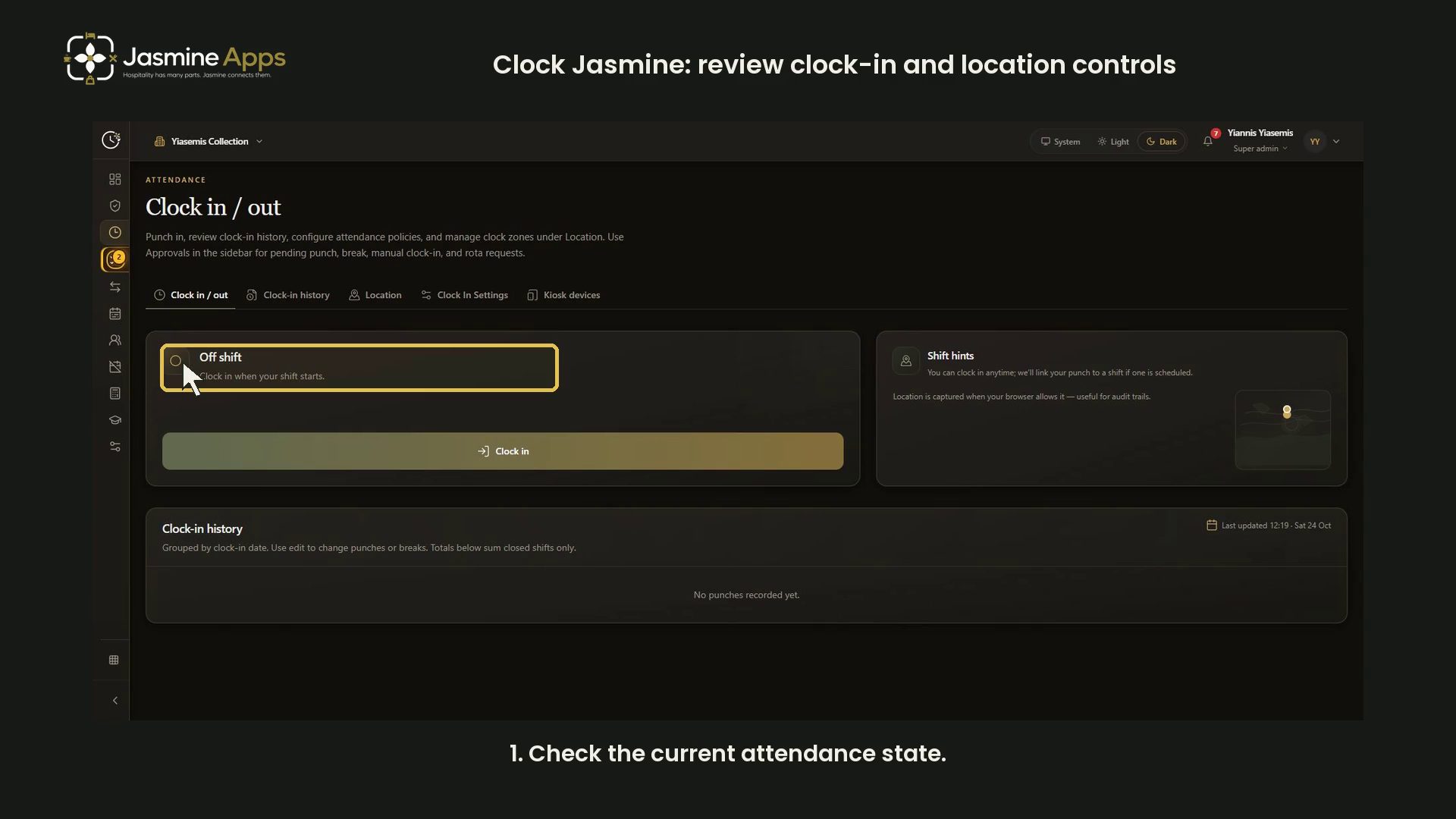Open the Clock In Settings tab
Screen dimensions: 1456x819
pos(464,295)
